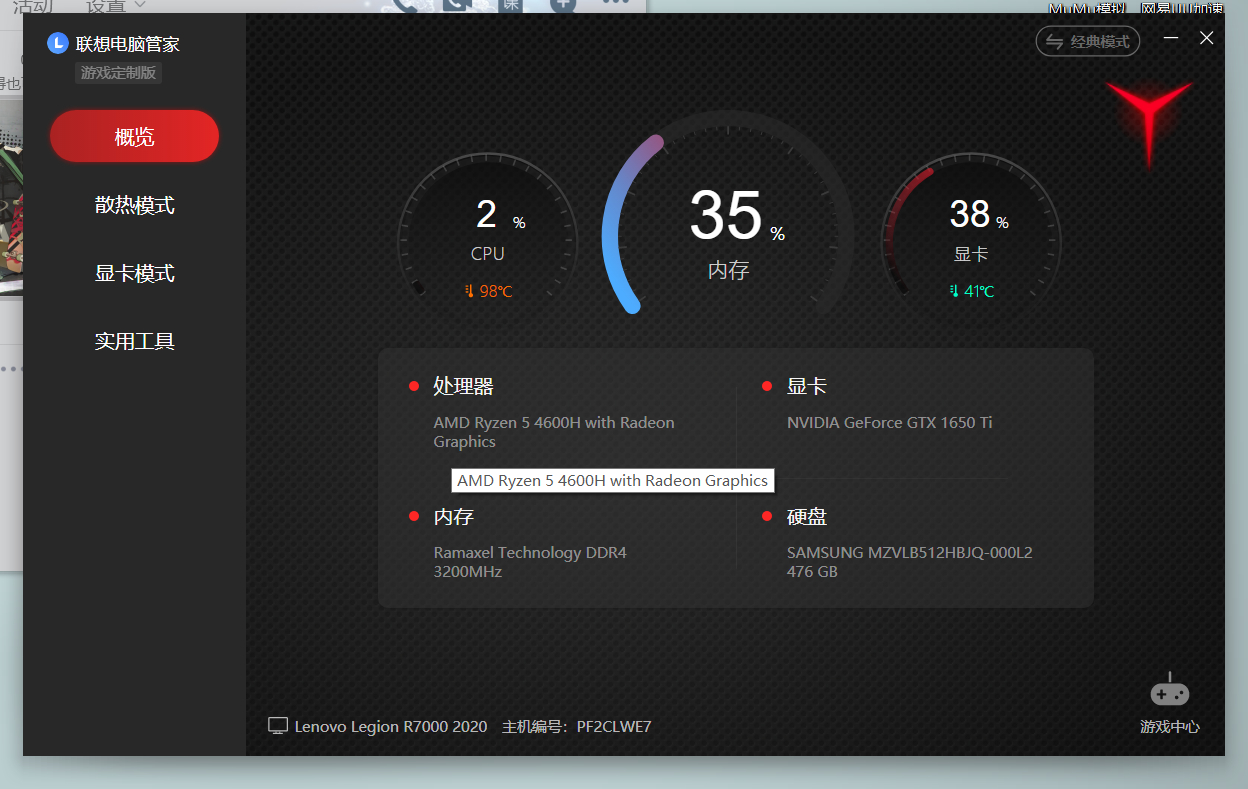Click the Ramaxel Technology DDR4 3200MHz text

coord(530,562)
